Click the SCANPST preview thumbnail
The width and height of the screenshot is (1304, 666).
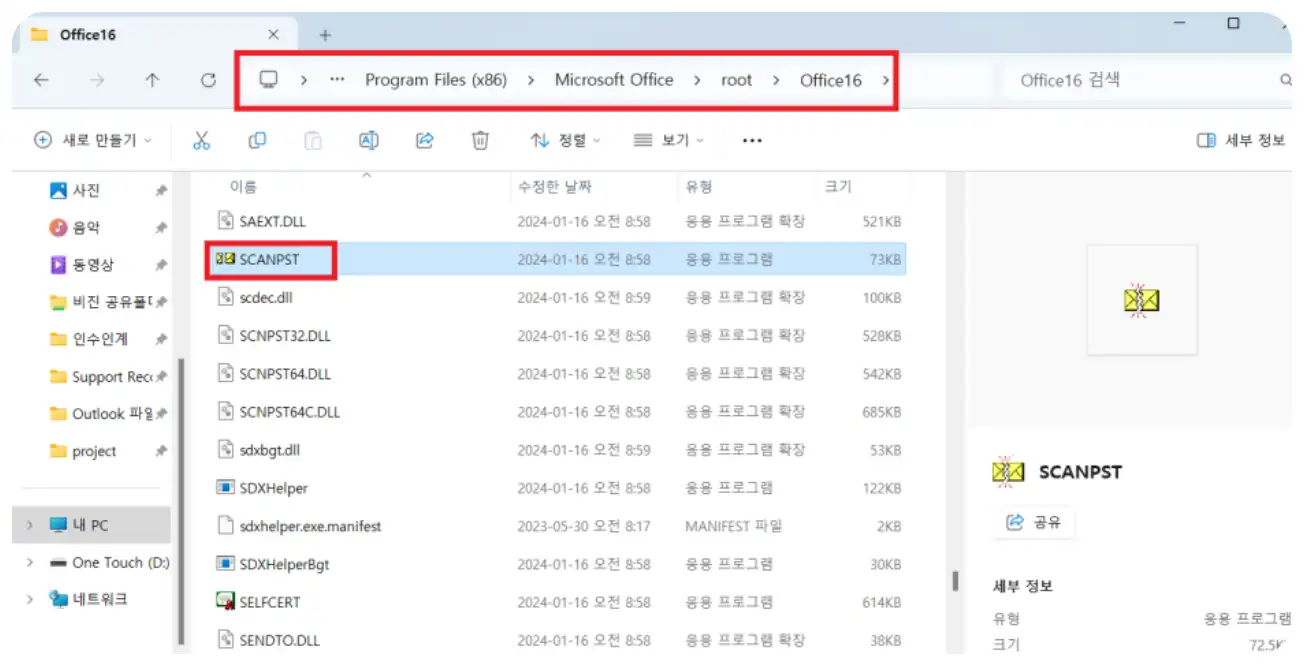coord(1142,299)
